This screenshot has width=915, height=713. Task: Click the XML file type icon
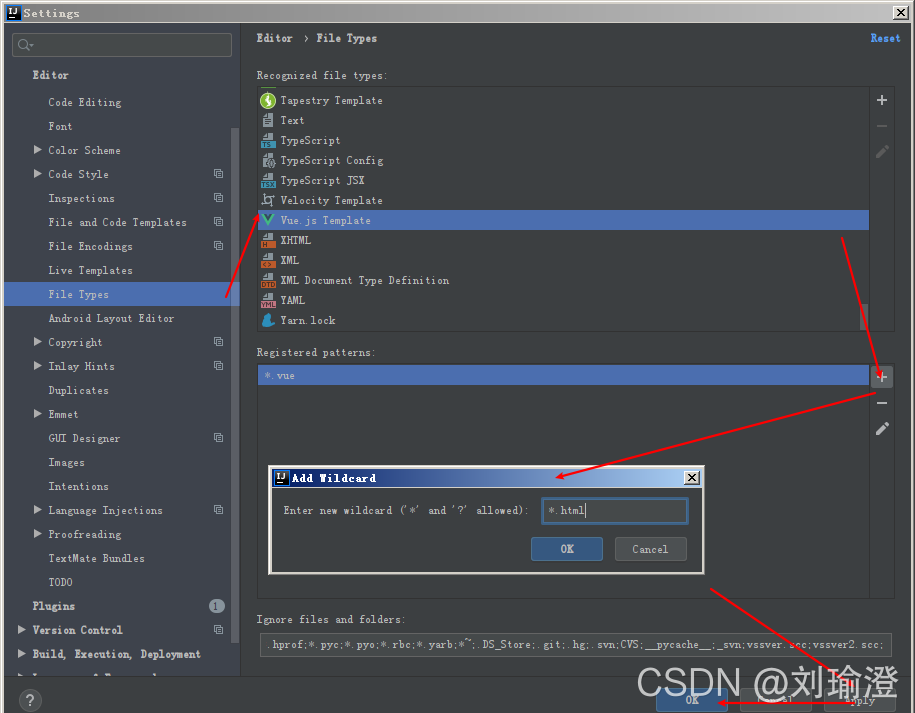coord(268,260)
